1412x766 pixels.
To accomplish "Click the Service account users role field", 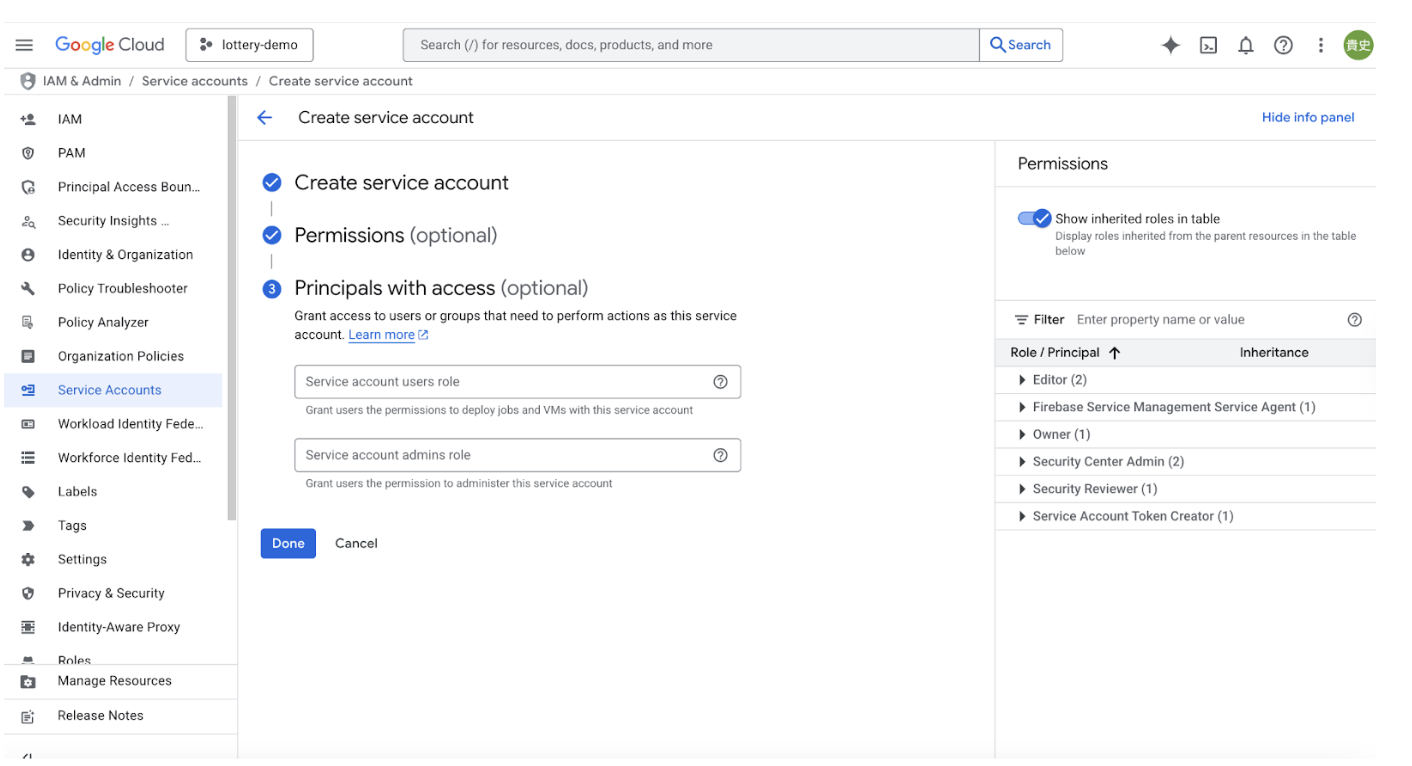I will tap(517, 382).
